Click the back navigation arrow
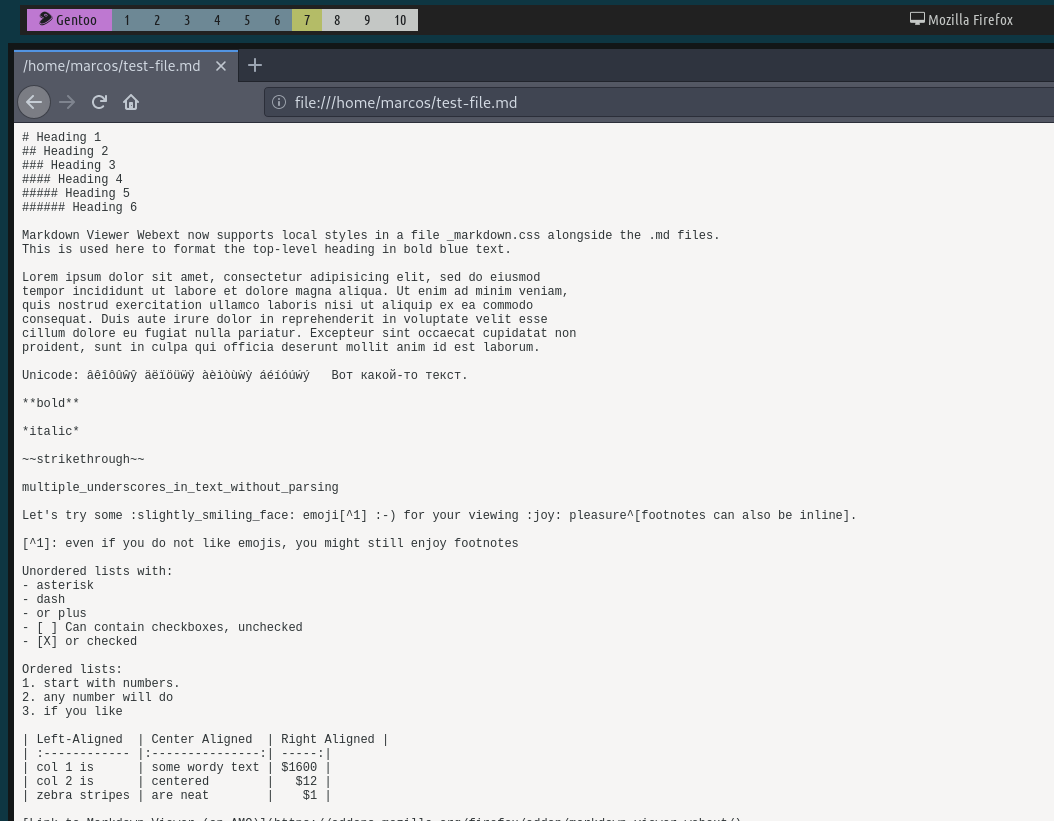The width and height of the screenshot is (1054, 821). point(34,102)
